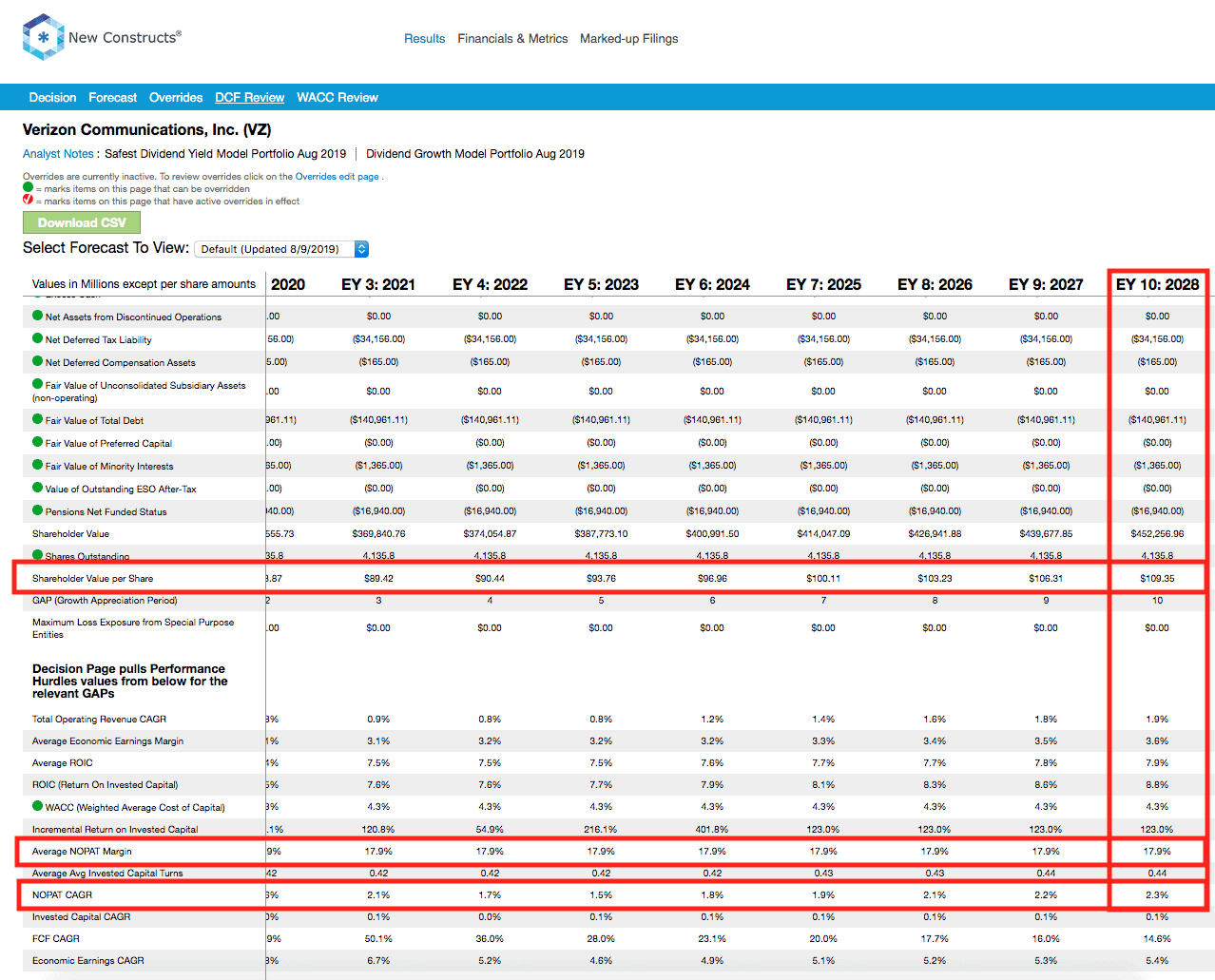The image size is (1215, 980).
Task: Click green dot beside Net Assets from Discontinued Operations
Action: 38,316
